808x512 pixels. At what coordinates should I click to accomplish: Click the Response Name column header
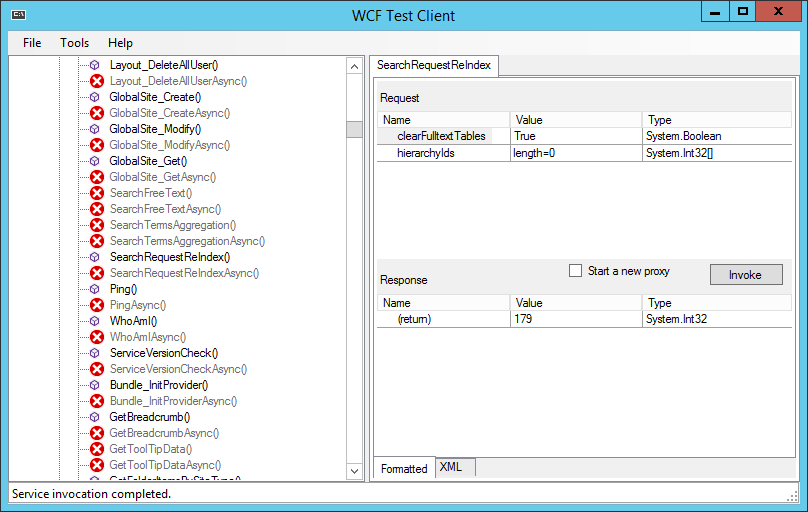pos(443,303)
